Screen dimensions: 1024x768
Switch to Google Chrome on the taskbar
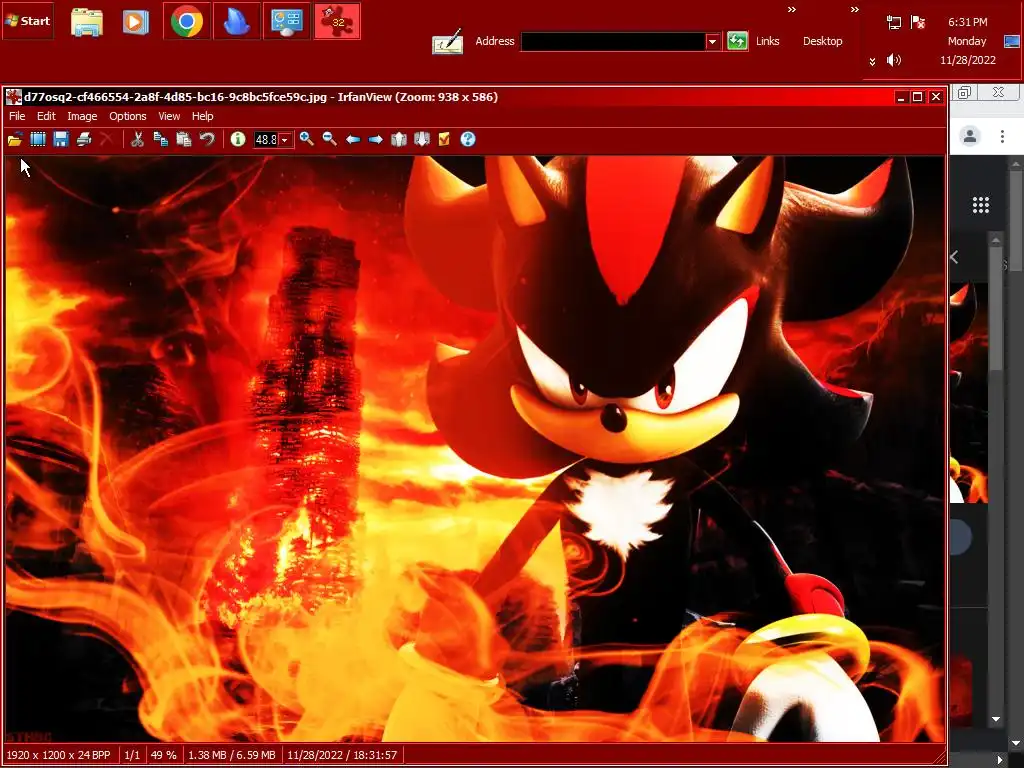187,22
